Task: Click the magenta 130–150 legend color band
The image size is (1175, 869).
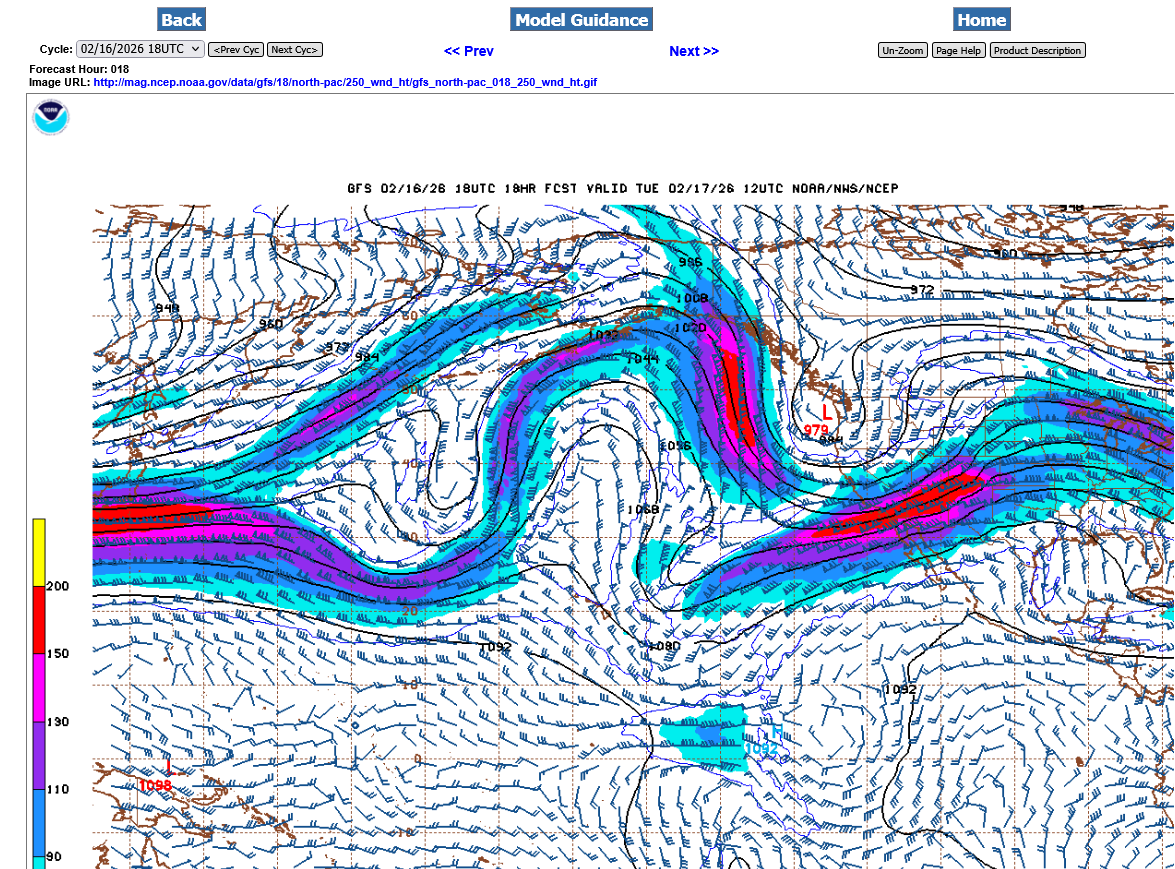Action: 38,687
